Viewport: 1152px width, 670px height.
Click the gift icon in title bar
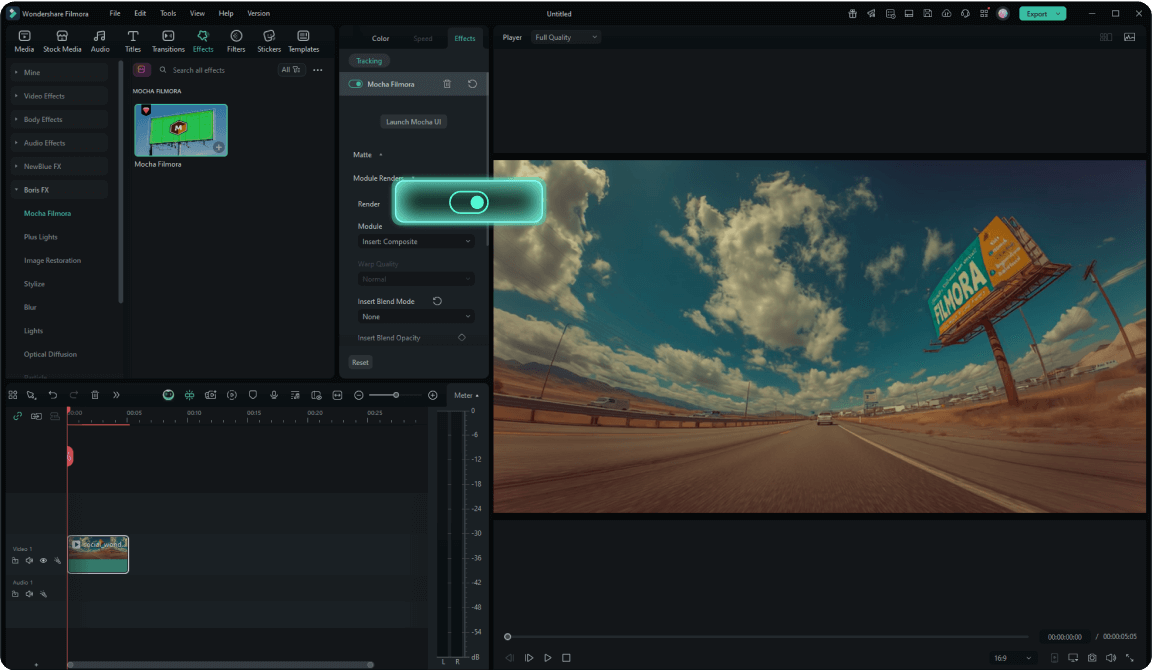coord(852,13)
